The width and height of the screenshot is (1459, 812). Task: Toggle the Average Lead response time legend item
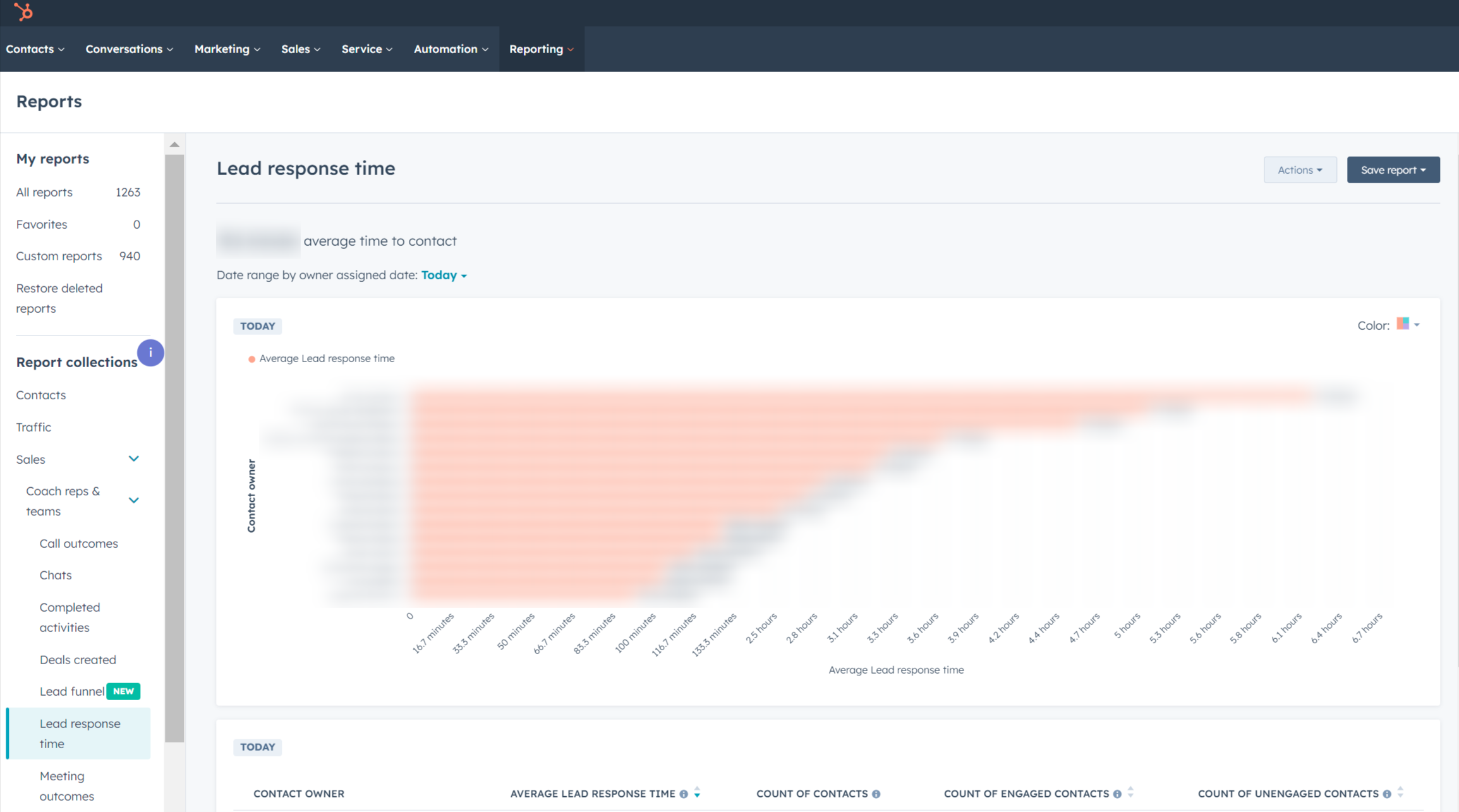click(x=322, y=358)
